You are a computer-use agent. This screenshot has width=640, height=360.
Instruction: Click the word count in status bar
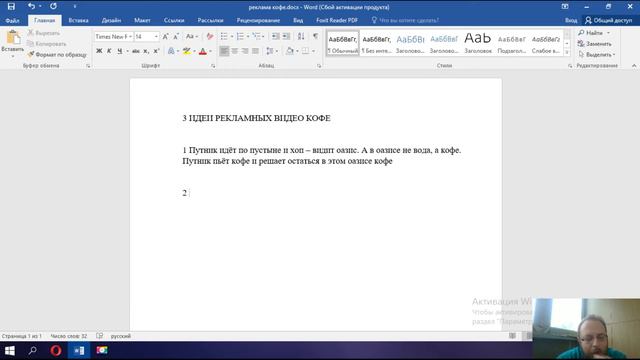(x=69, y=336)
